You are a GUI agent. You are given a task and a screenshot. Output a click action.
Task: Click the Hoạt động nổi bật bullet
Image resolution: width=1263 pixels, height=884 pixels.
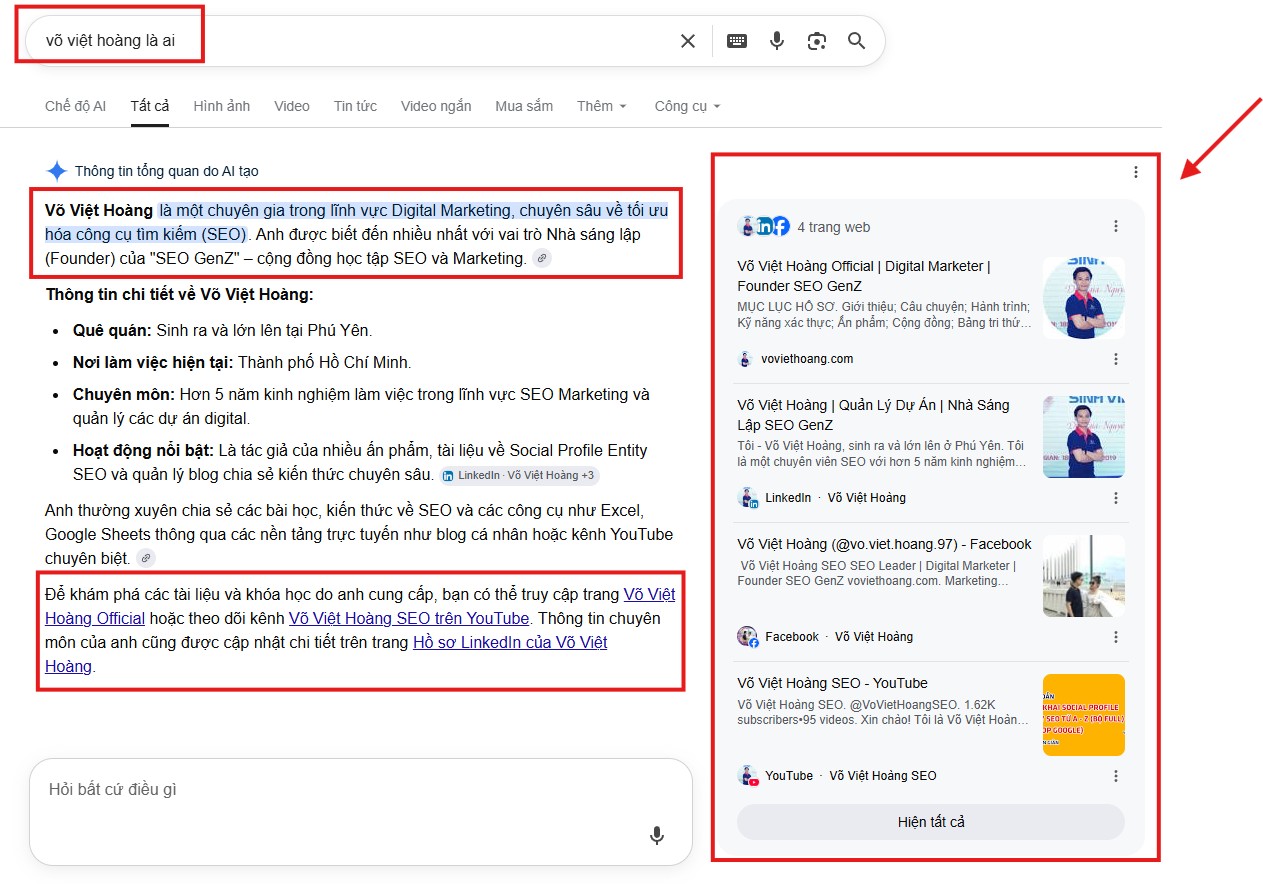pyautogui.click(x=360, y=462)
